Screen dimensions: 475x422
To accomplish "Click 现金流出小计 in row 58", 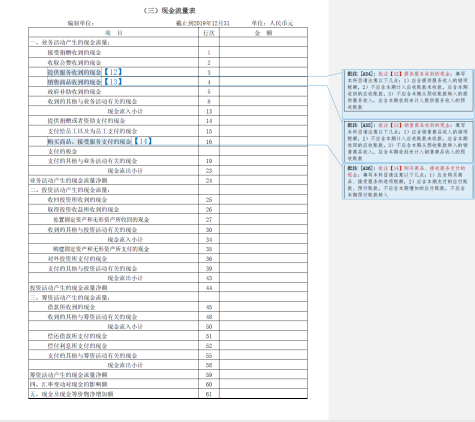I will point(125,365).
